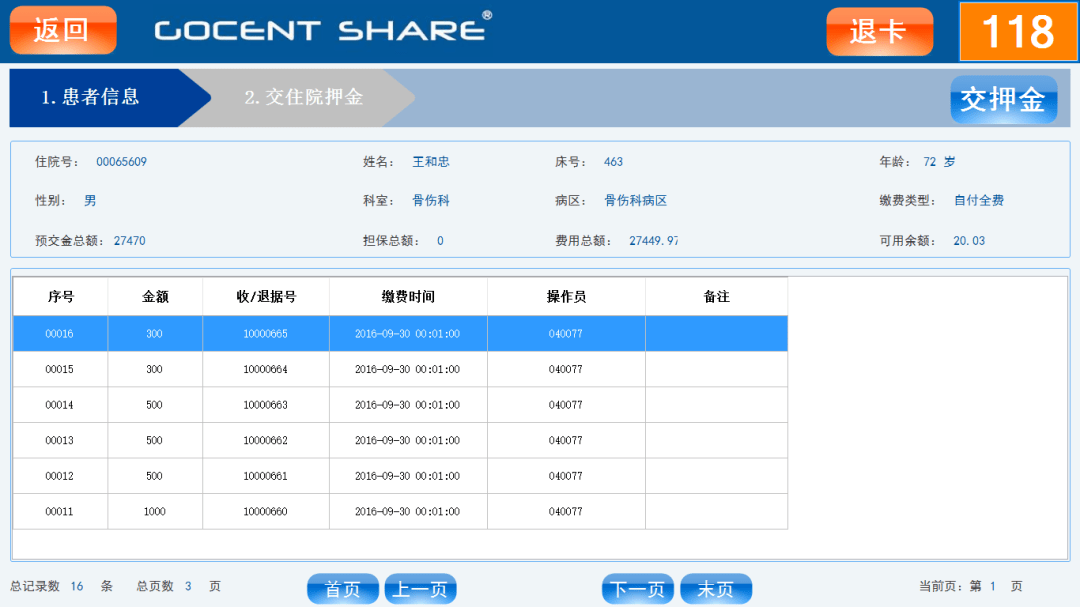Select row with 序号 00016

coord(400,333)
